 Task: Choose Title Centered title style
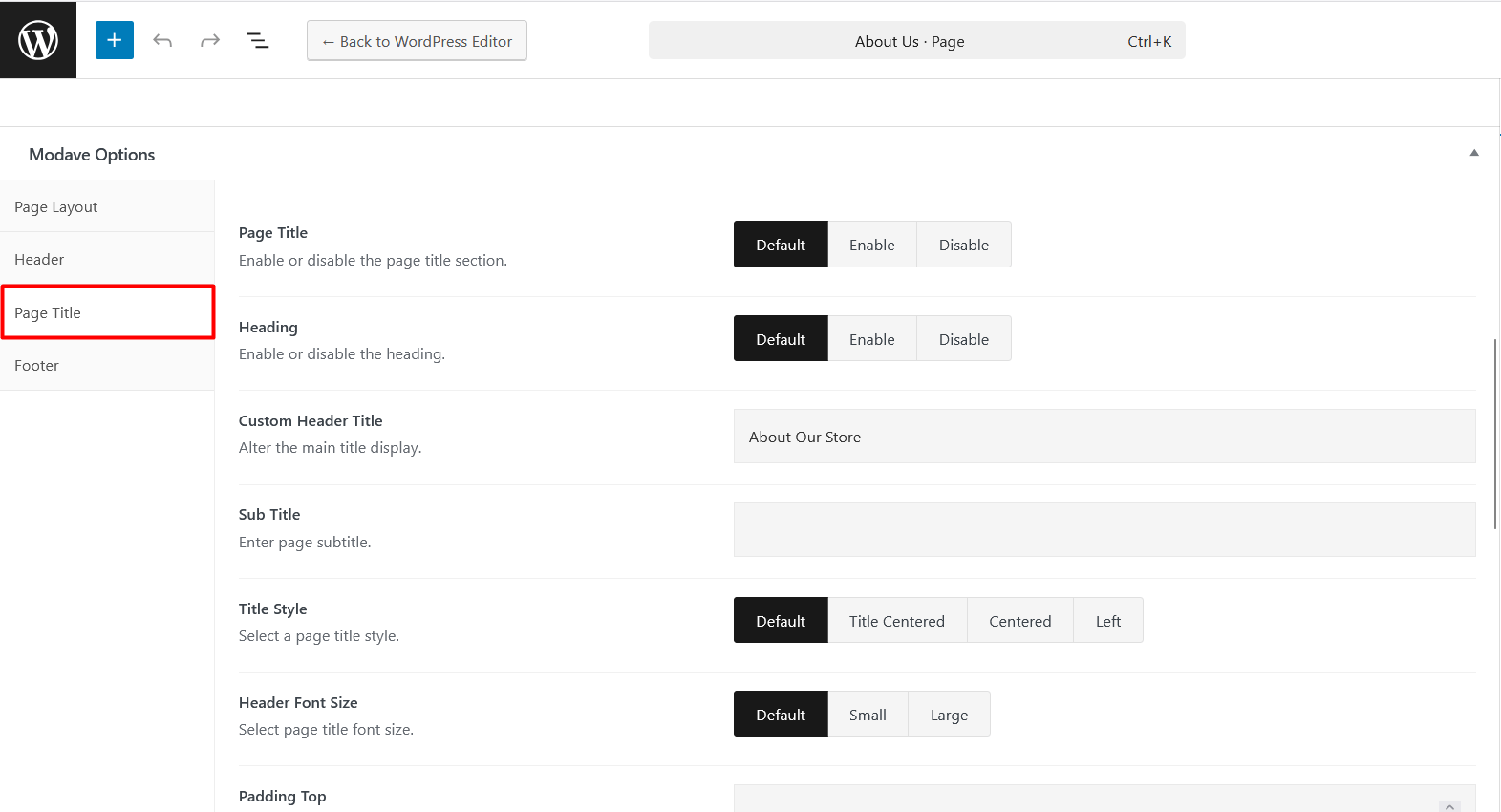(x=896, y=621)
